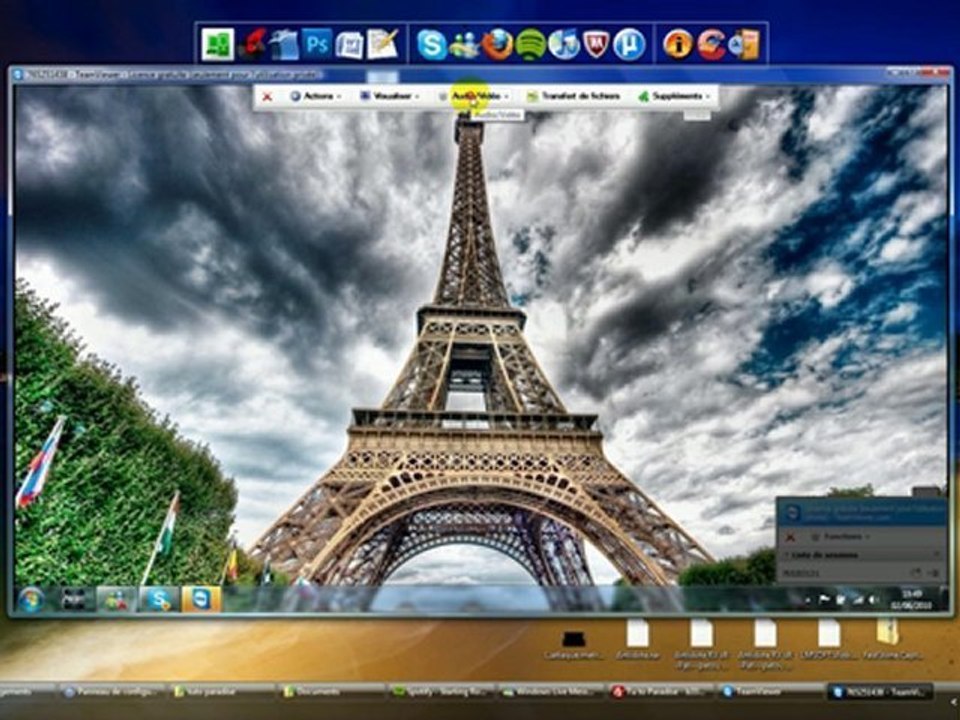Launch Skype from the top dock
The width and height of the screenshot is (960, 720).
click(432, 45)
